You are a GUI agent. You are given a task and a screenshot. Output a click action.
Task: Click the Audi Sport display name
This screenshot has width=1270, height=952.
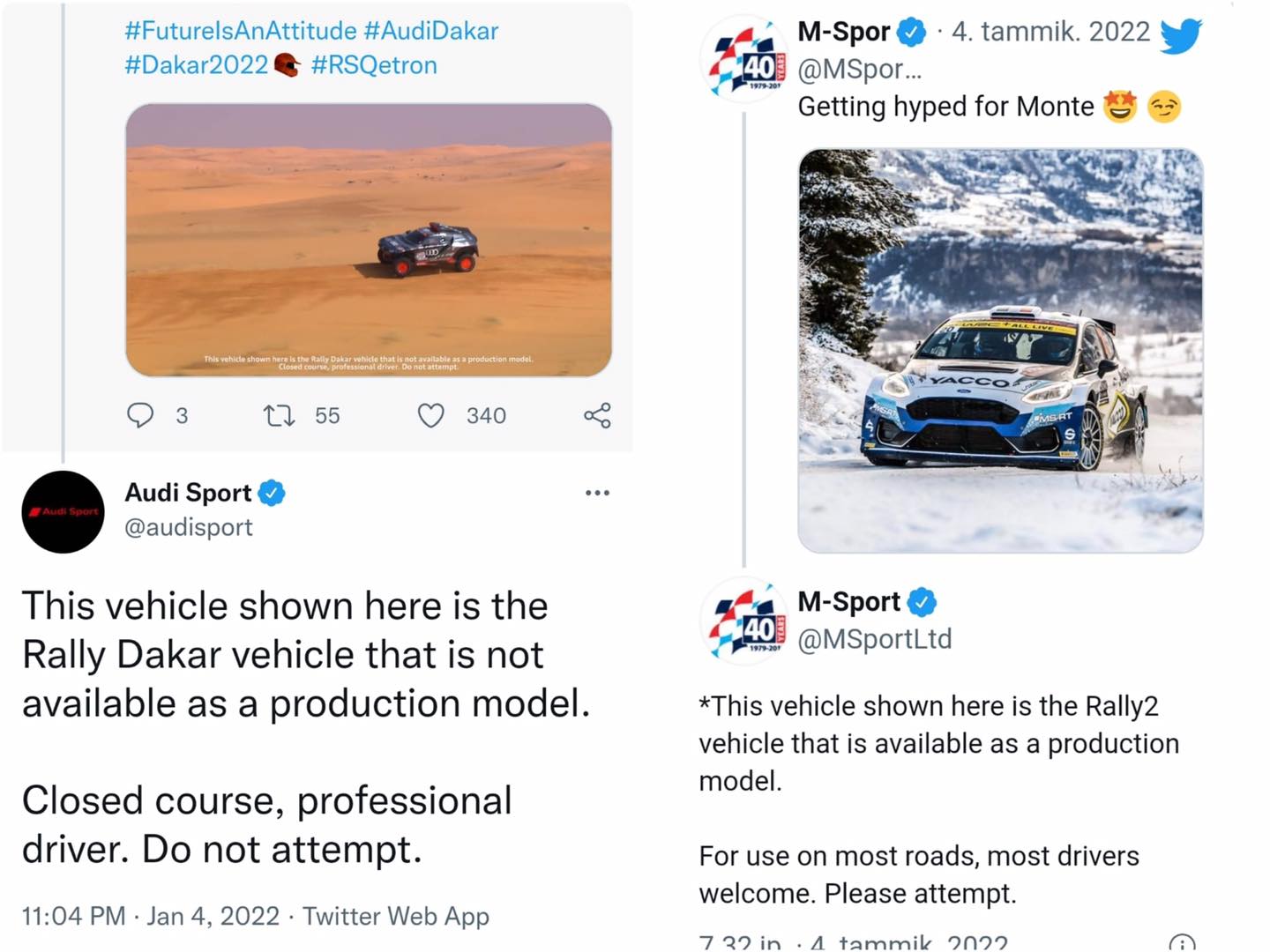(x=188, y=493)
